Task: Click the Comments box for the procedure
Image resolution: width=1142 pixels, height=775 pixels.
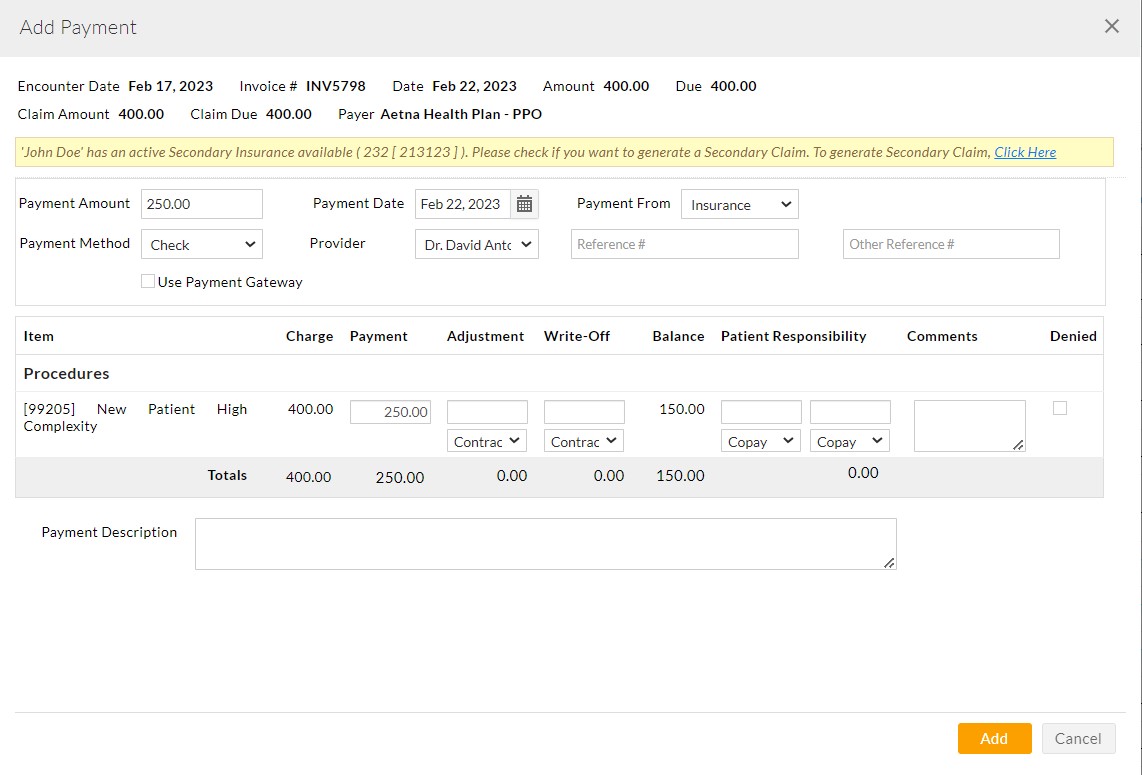Action: click(968, 424)
